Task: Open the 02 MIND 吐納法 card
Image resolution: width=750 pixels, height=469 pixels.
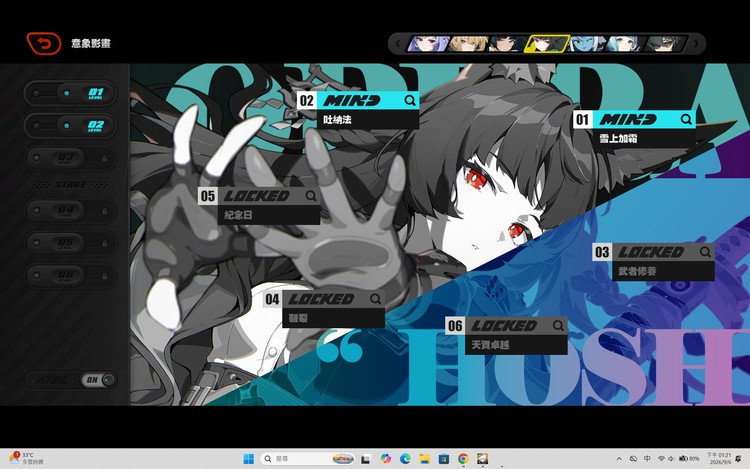Action: [358, 110]
